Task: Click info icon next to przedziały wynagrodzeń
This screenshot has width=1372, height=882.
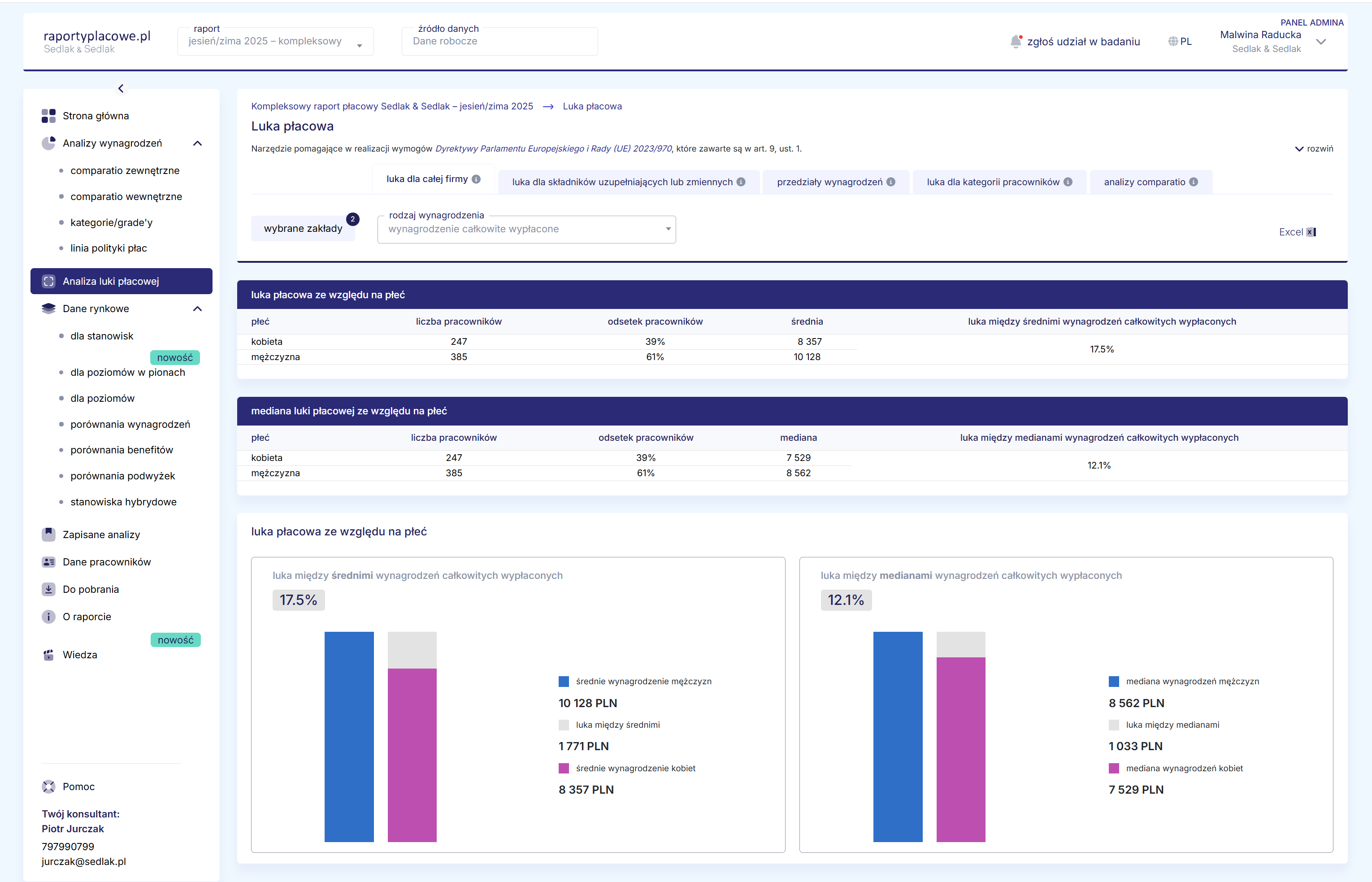Action: pyautogui.click(x=891, y=182)
